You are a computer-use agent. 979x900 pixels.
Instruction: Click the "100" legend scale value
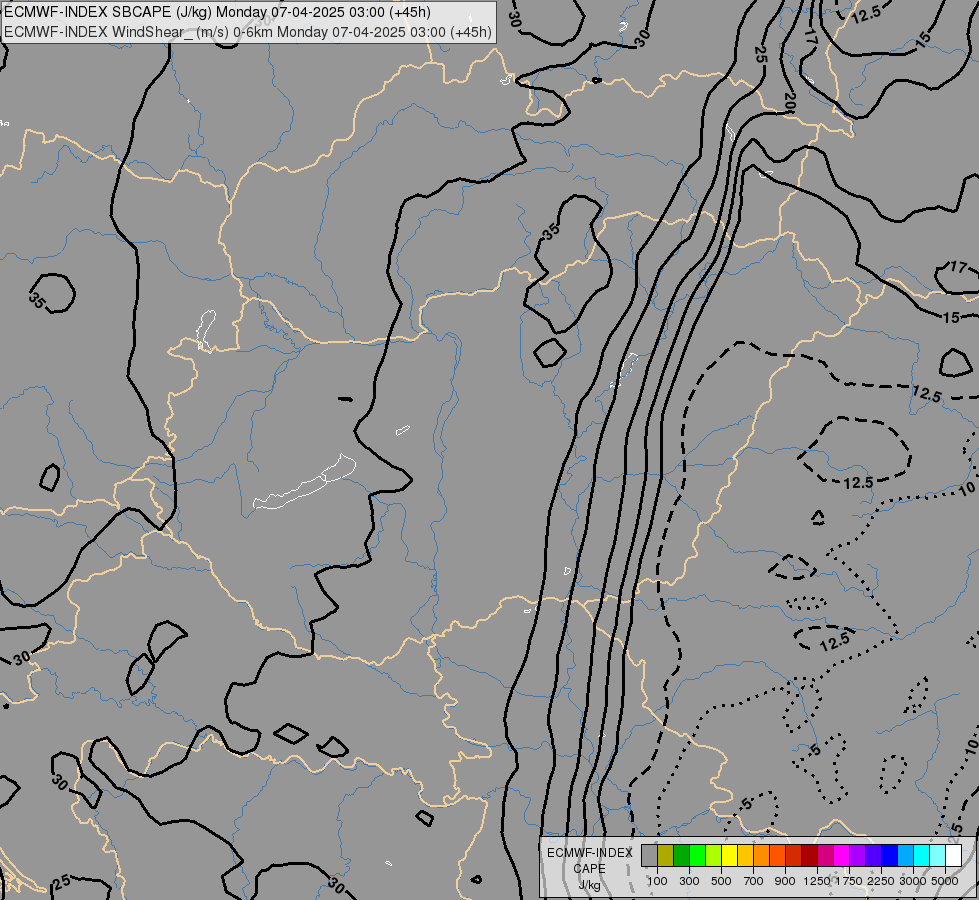[657, 881]
